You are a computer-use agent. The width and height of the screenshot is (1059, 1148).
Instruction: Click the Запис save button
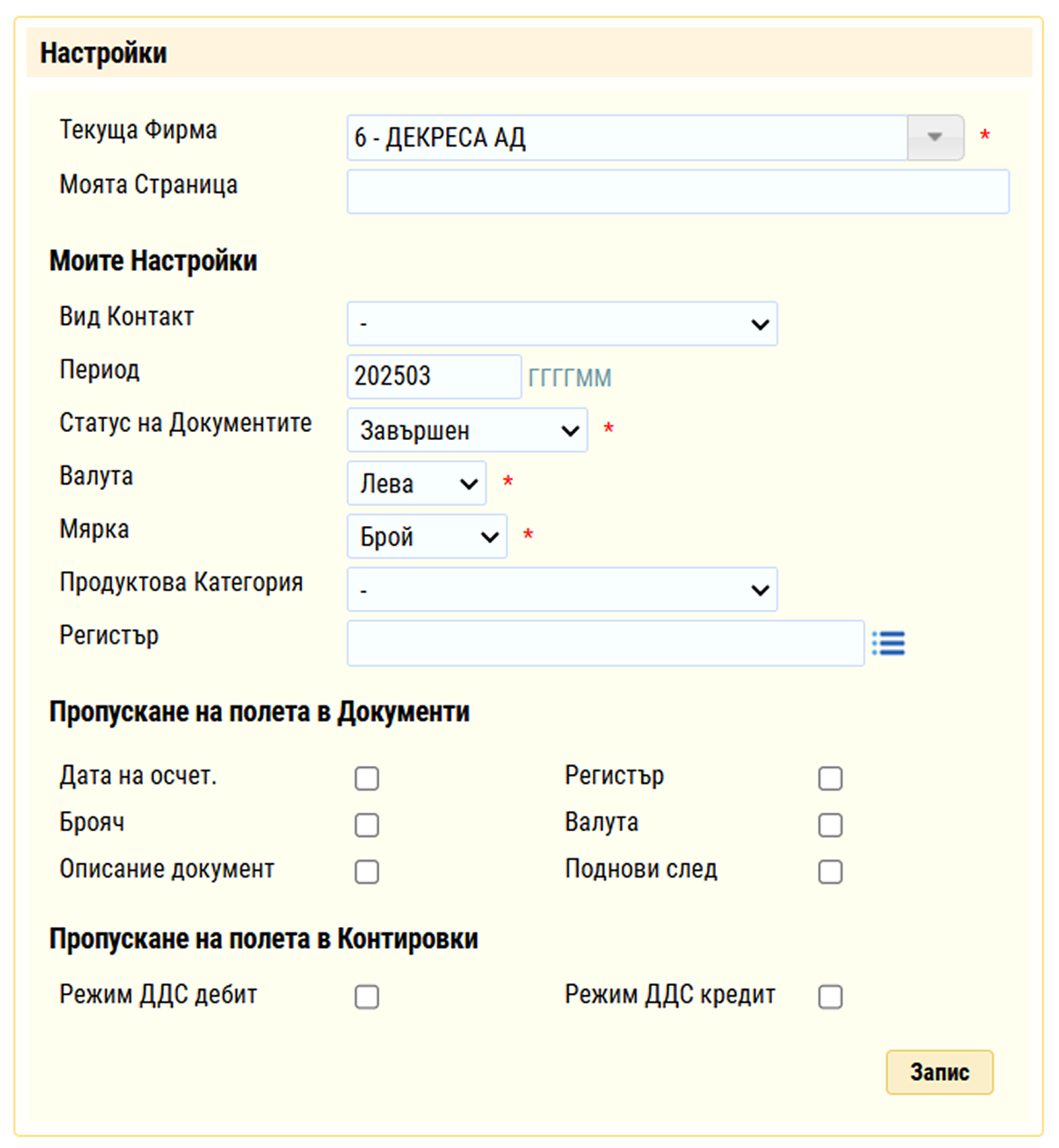[940, 1072]
